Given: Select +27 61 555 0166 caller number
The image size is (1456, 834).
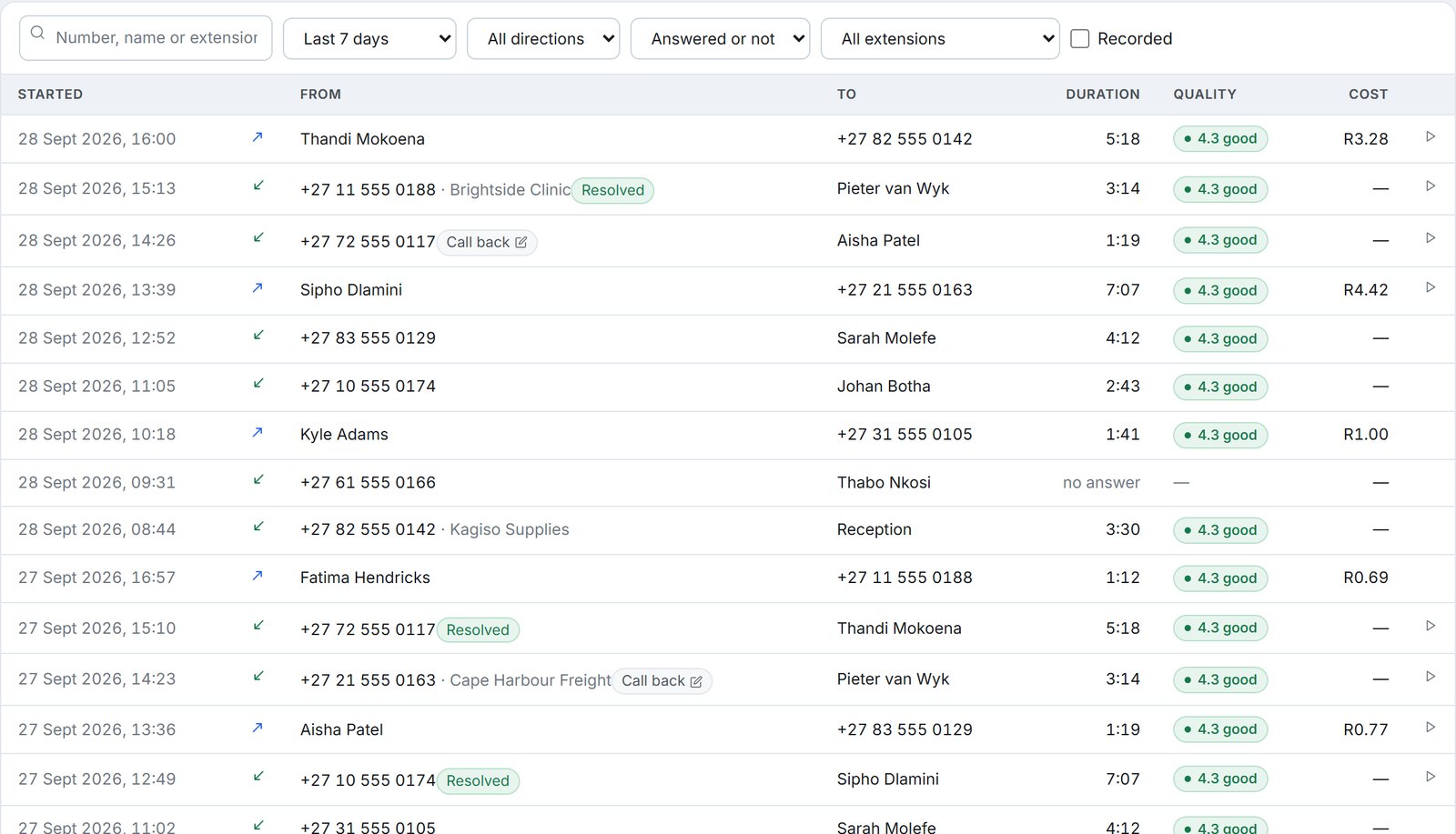Looking at the screenshot, I should 368,483.
